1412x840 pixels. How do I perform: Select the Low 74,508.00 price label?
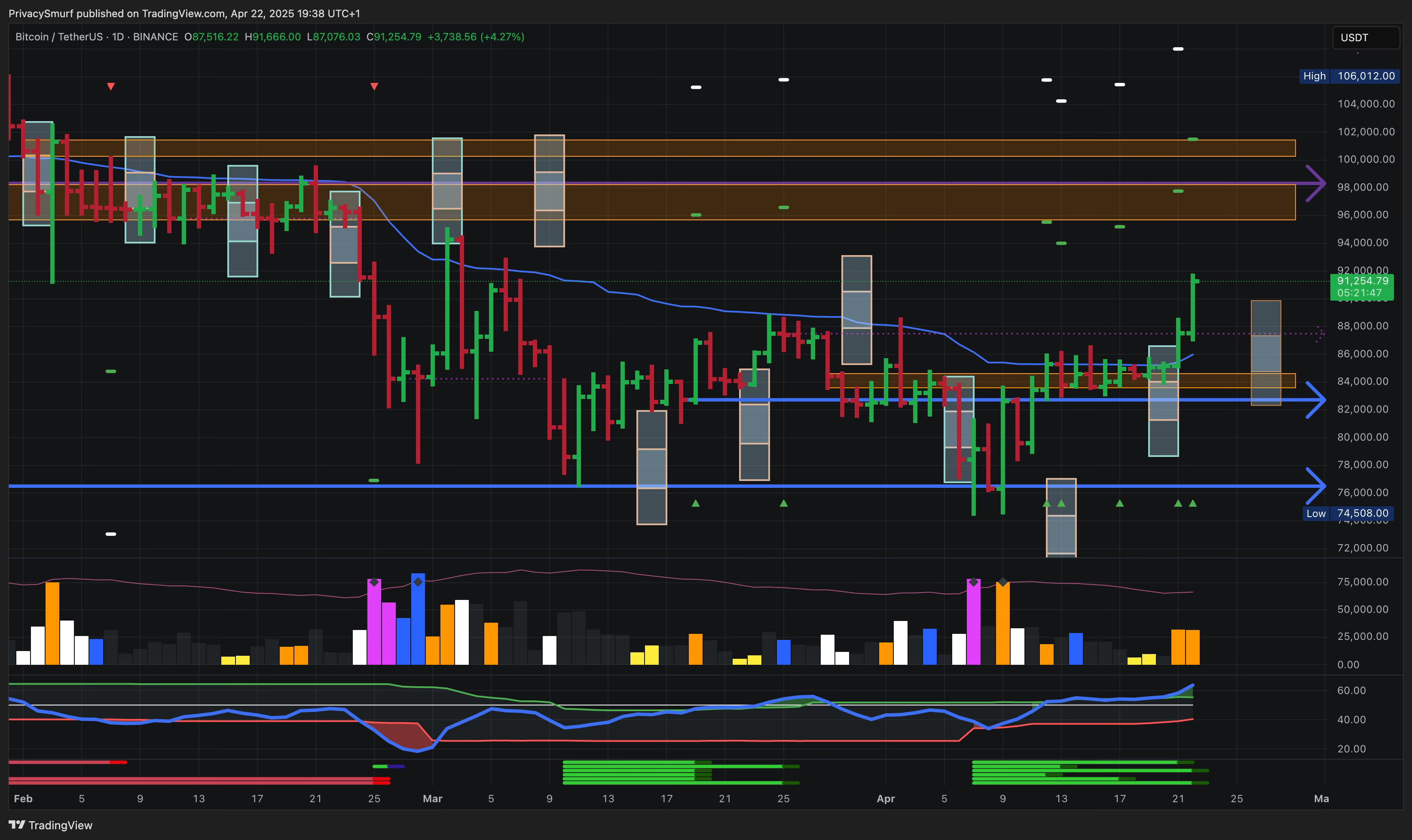[x=1348, y=513]
